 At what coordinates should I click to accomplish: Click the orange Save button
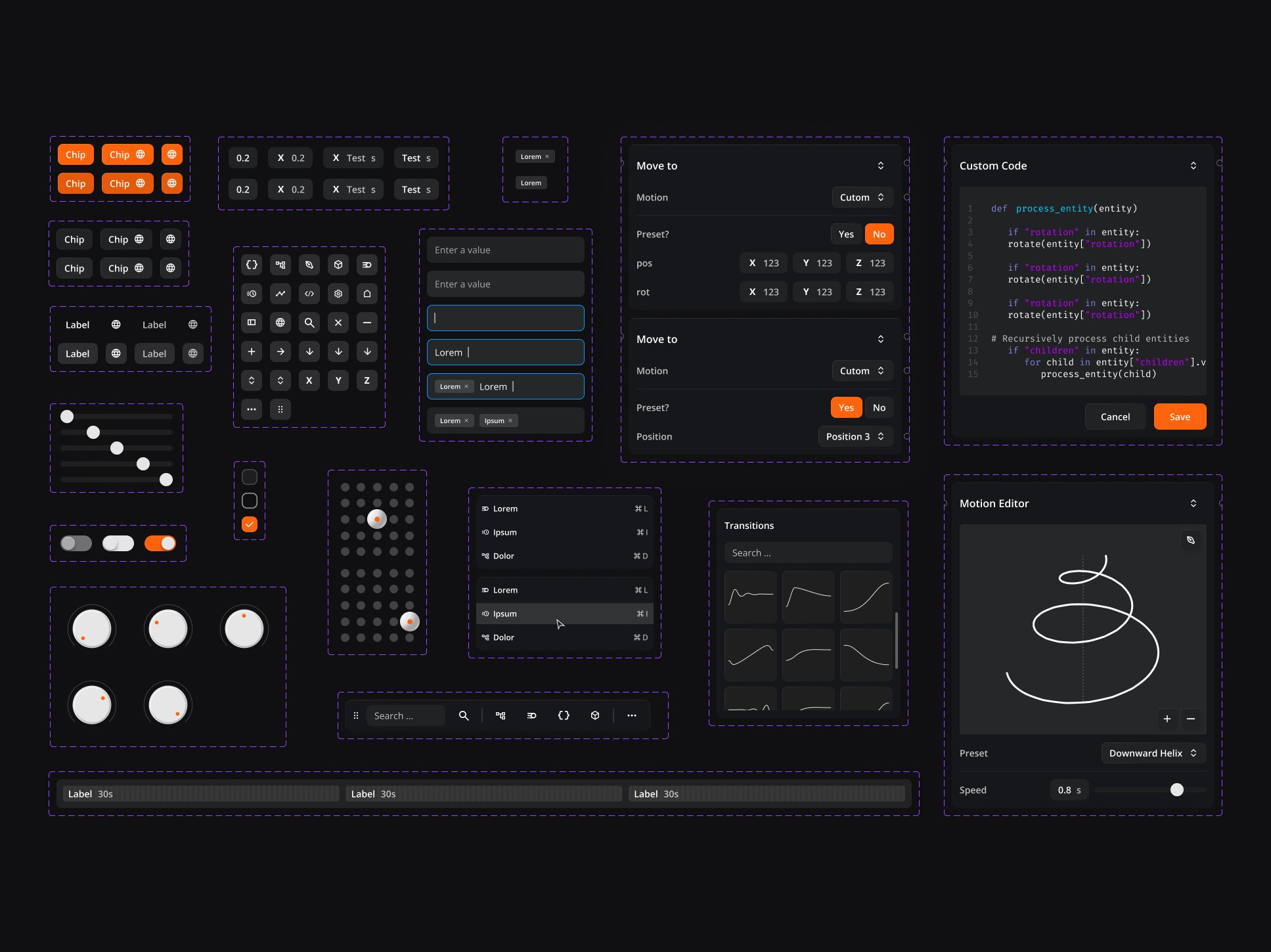click(1180, 417)
